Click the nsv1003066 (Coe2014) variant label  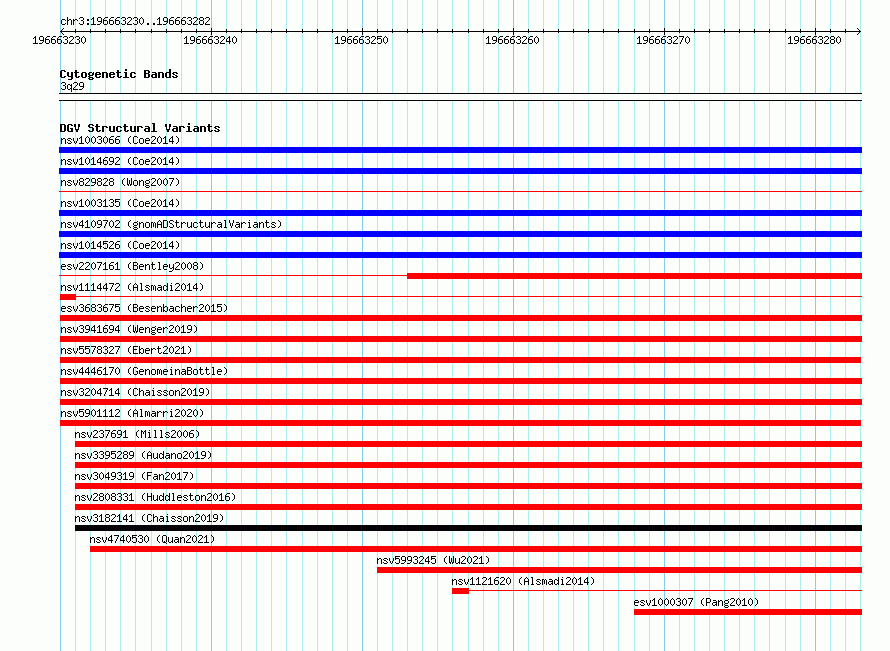click(x=120, y=140)
